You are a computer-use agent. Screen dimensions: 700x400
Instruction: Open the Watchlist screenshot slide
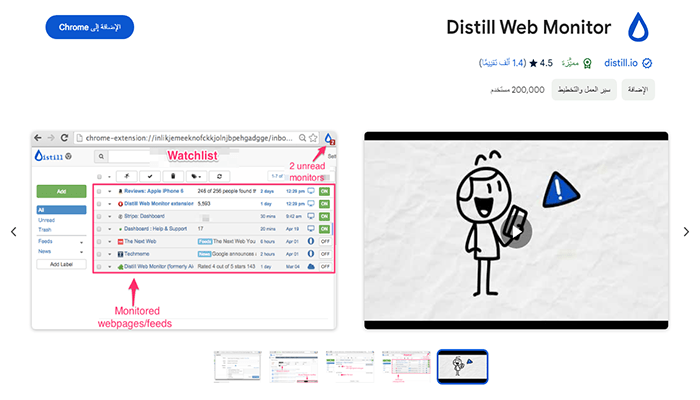[x=184, y=231]
